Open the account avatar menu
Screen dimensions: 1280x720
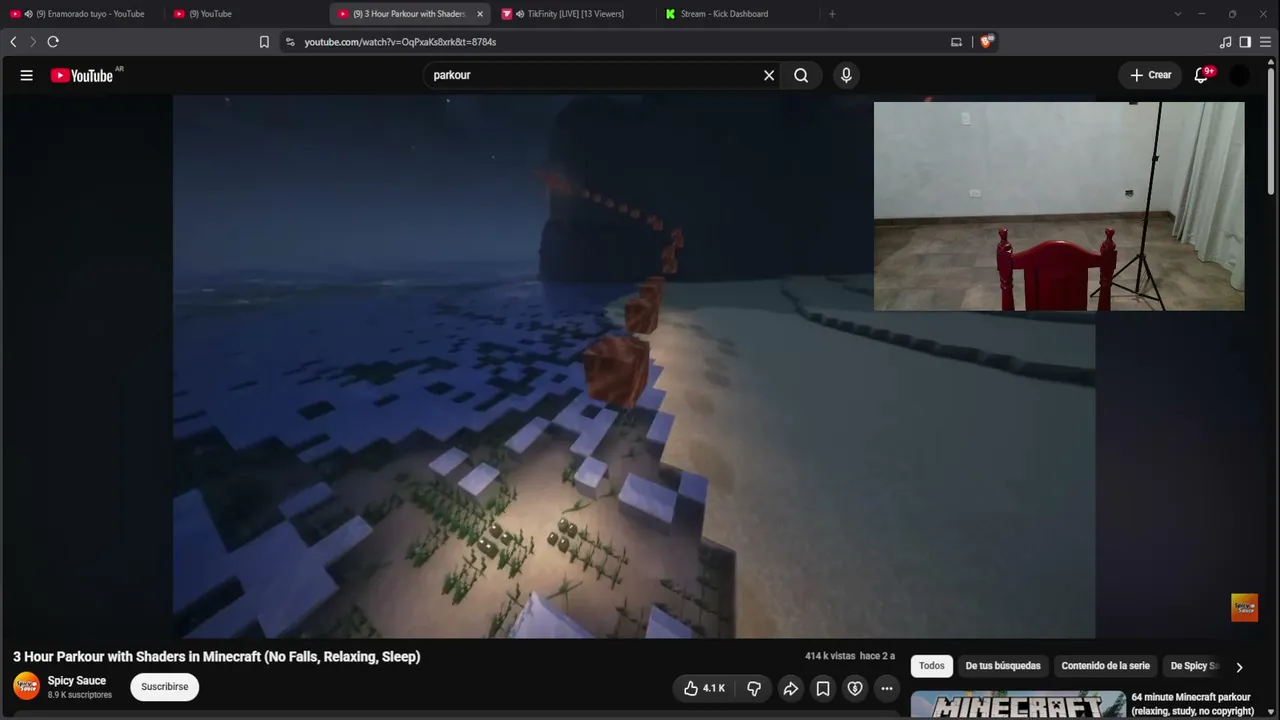coord(1239,75)
